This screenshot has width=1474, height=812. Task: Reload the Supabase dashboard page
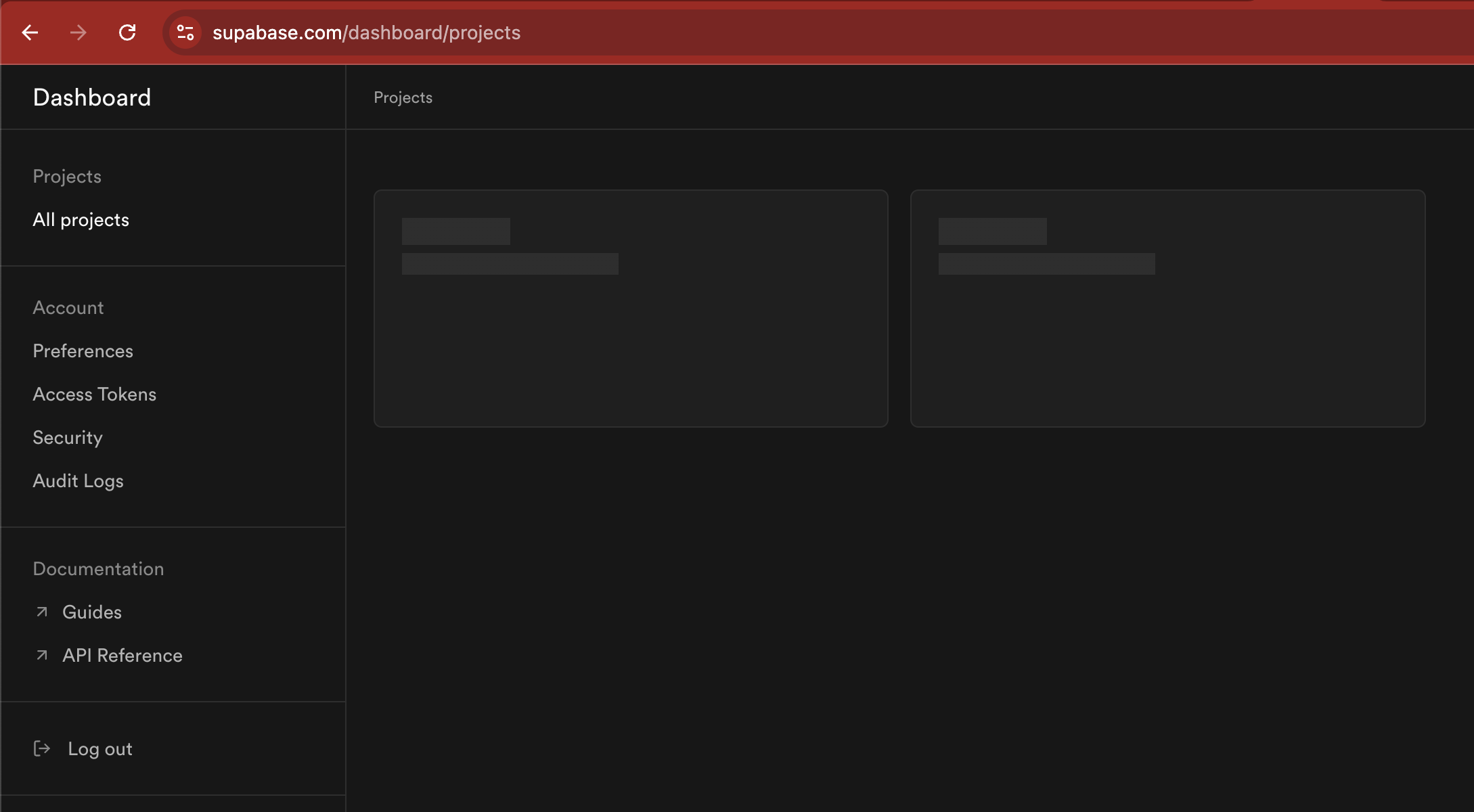click(x=127, y=32)
